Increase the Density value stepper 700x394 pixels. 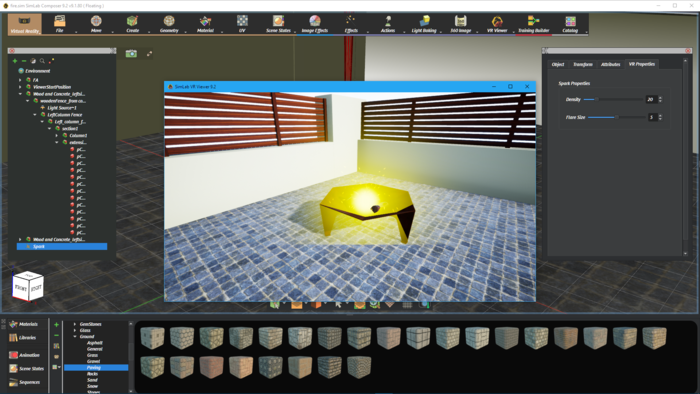pyautogui.click(x=660, y=97)
